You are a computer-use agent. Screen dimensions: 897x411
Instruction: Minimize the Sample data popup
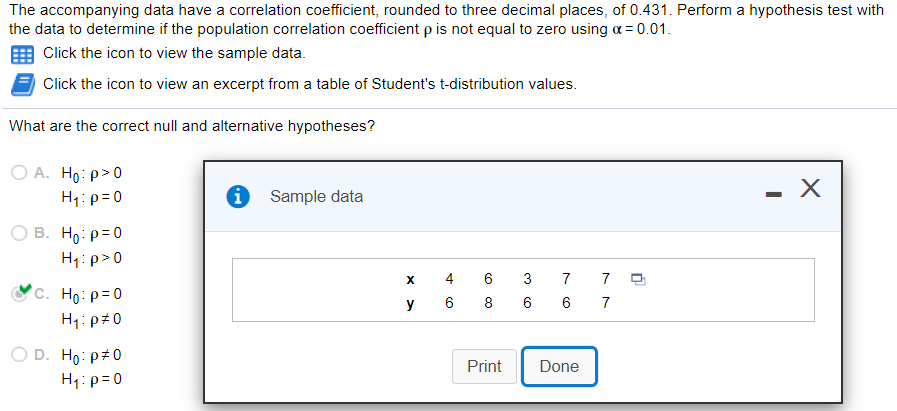tap(768, 190)
